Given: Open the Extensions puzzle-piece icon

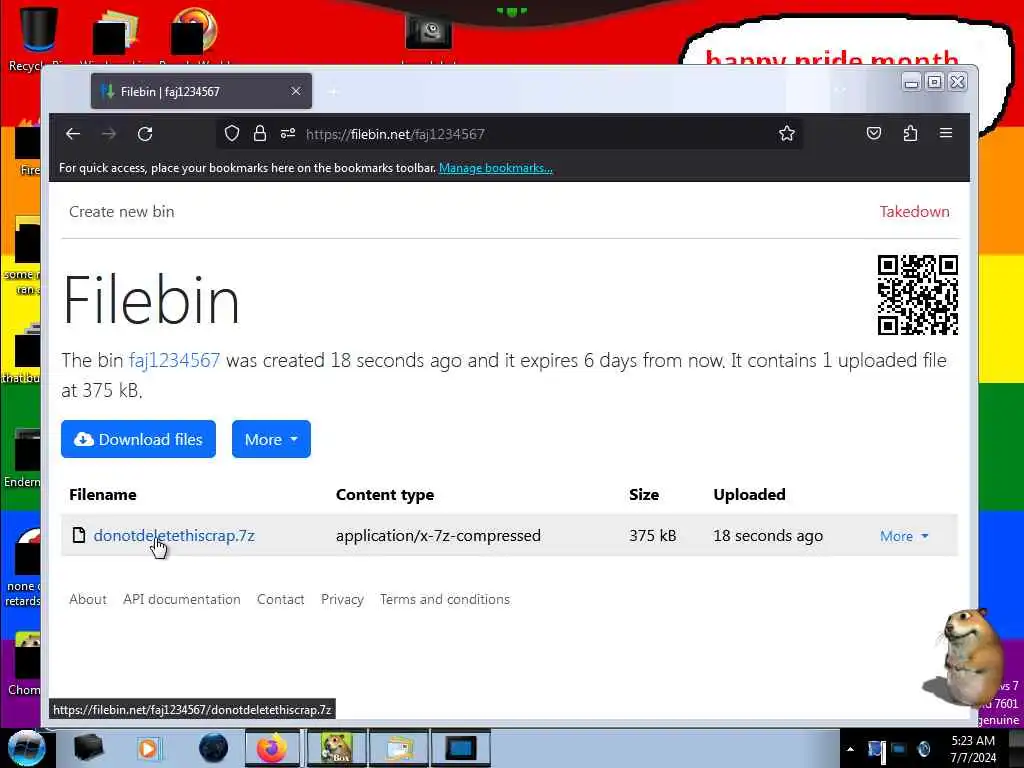Looking at the screenshot, I should (x=910, y=134).
